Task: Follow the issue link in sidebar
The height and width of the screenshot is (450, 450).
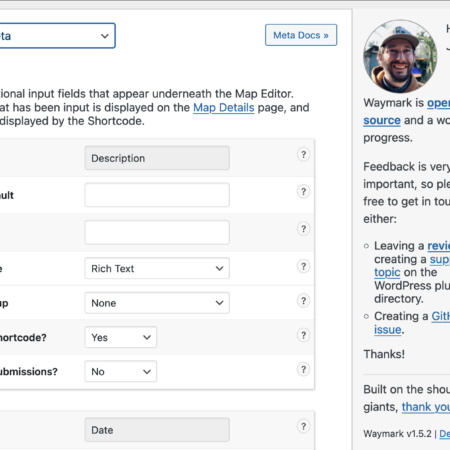Action: click(x=387, y=330)
